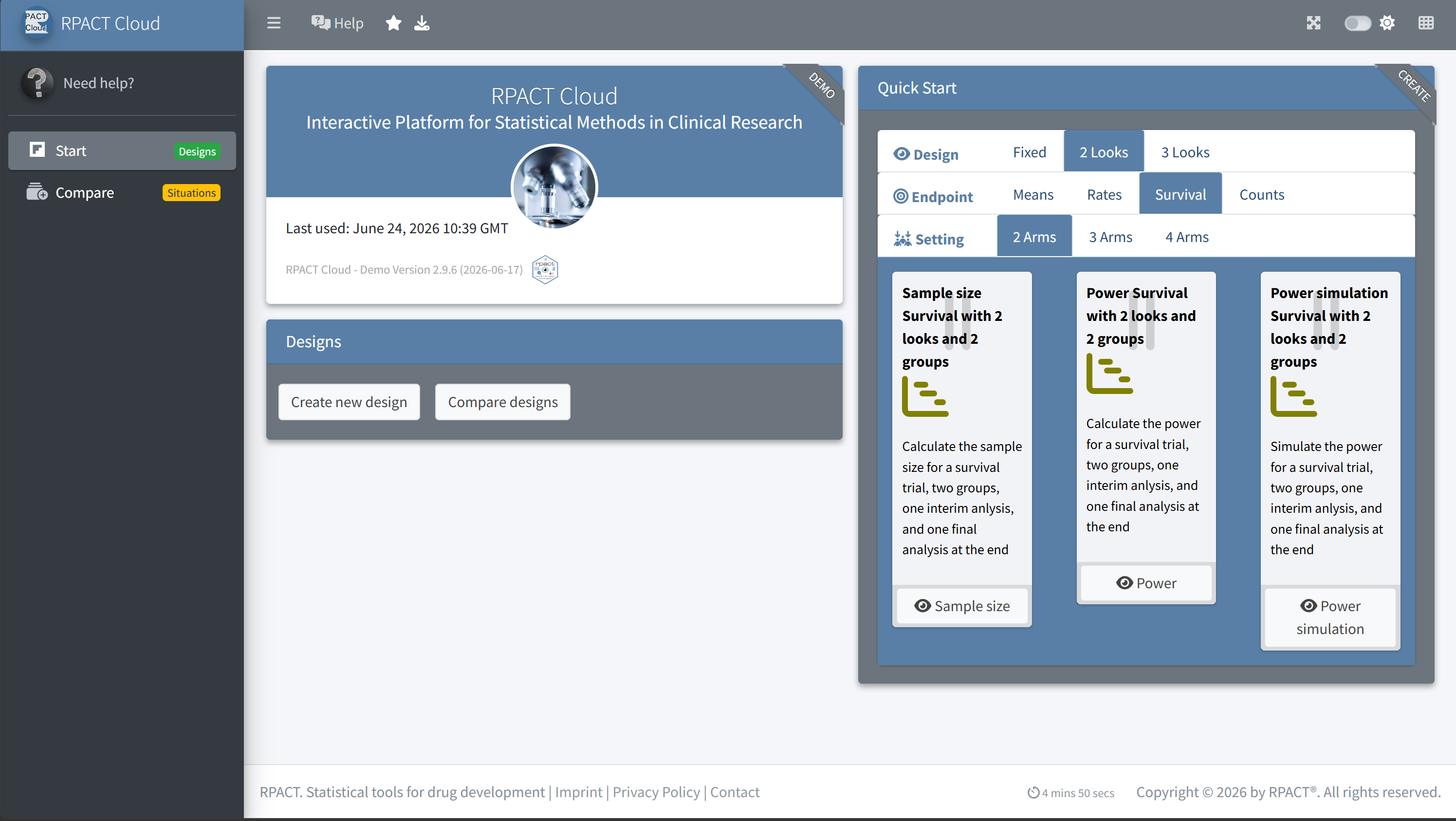This screenshot has width=1456, height=821.
Task: Click Create new design button
Action: point(349,402)
